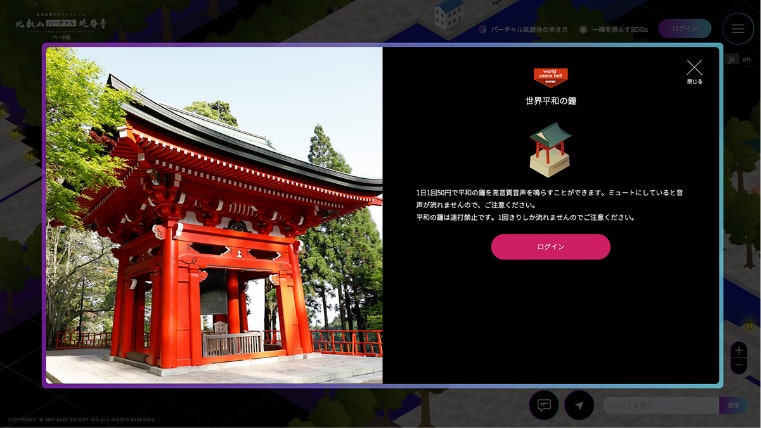The width and height of the screenshot is (761, 428).
Task: Open the chat speech bubble icon
Action: click(x=544, y=405)
